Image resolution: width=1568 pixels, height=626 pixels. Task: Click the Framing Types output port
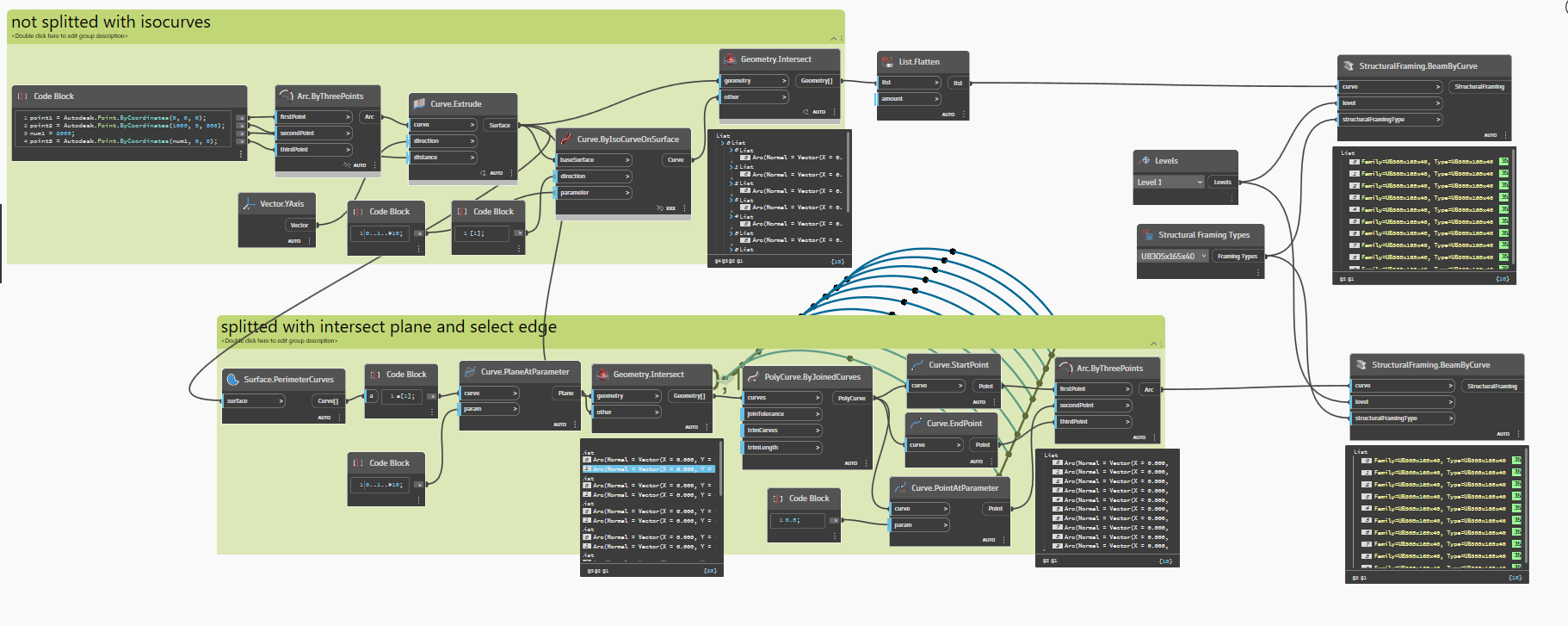pyautogui.click(x=1238, y=257)
